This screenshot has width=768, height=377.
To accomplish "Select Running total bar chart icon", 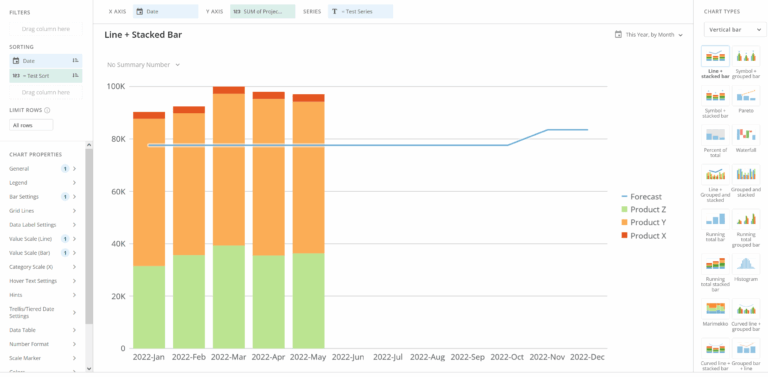I will [715, 219].
